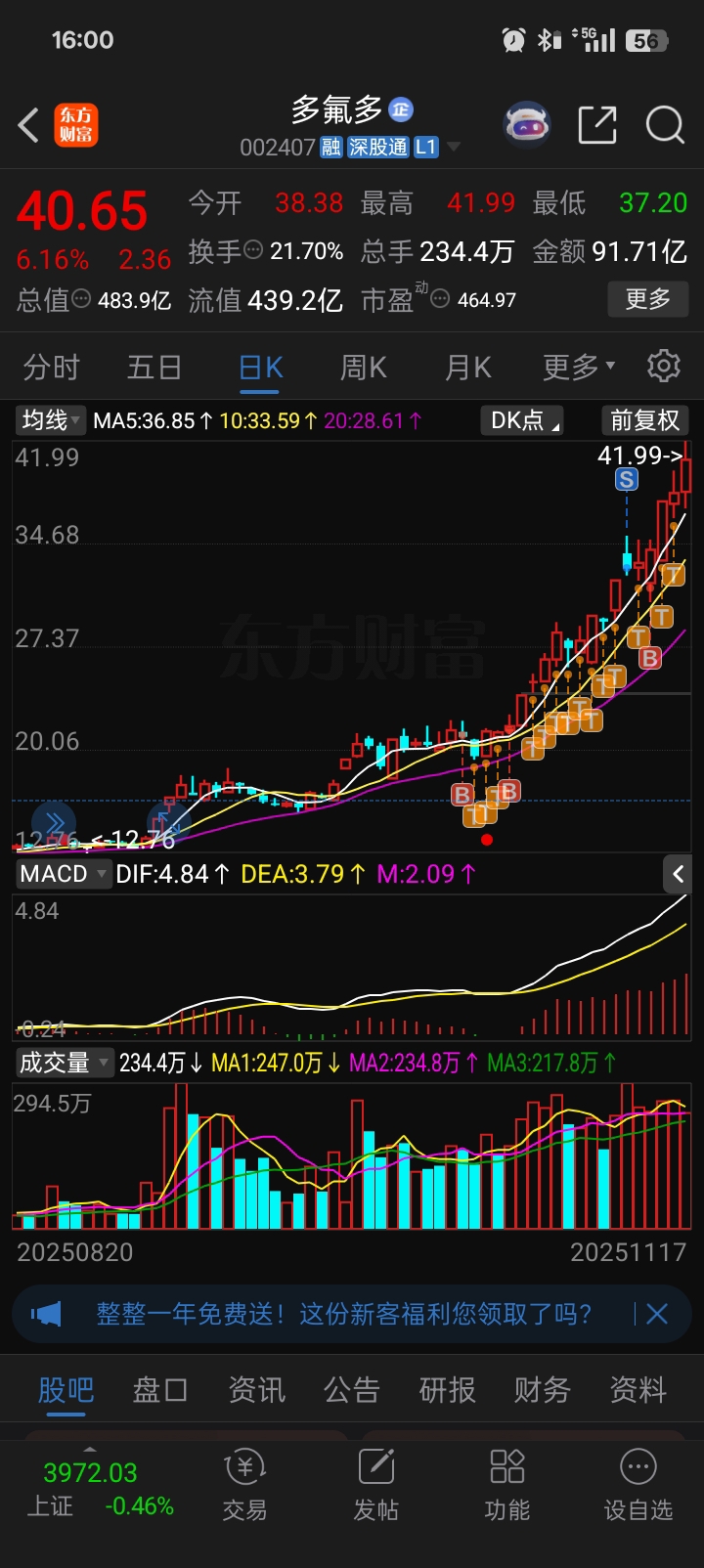This screenshot has height=1568, width=704.
Task: Open the 均线 indicator dropdown
Action: pyautogui.click(x=51, y=420)
